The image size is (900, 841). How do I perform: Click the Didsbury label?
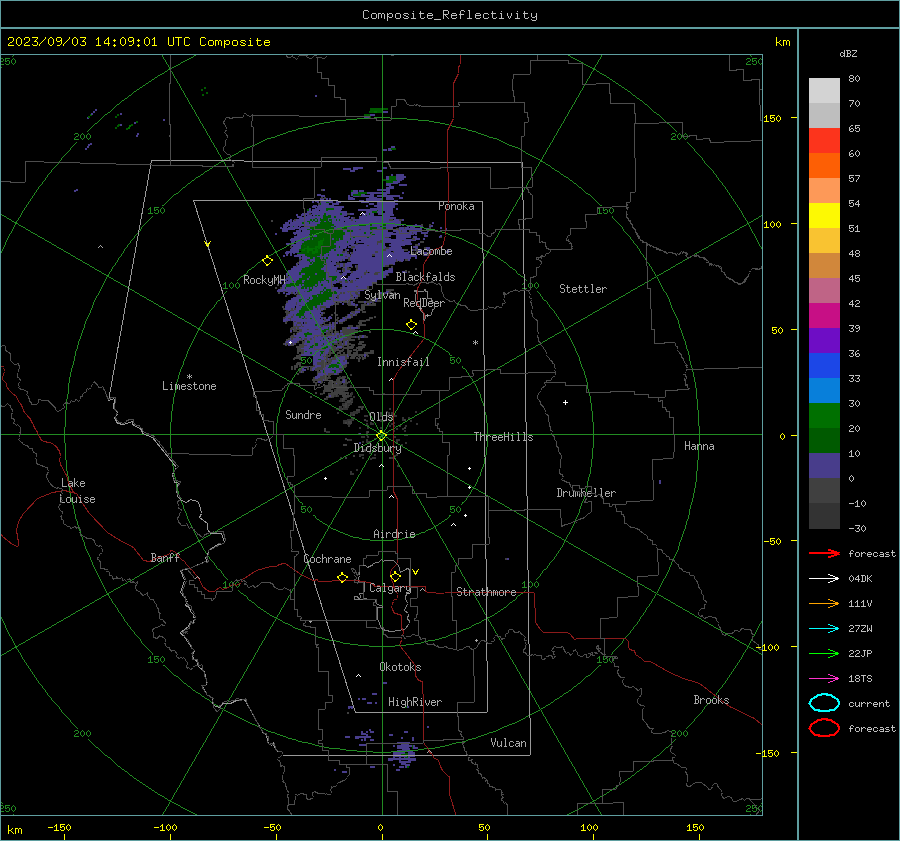pos(378,448)
